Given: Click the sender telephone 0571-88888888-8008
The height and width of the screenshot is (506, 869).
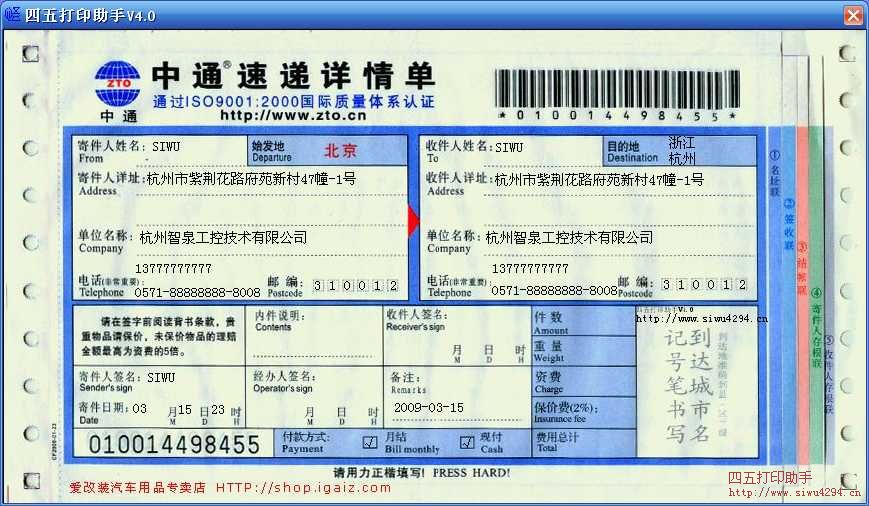Looking at the screenshot, I should pyautogui.click(x=197, y=292).
